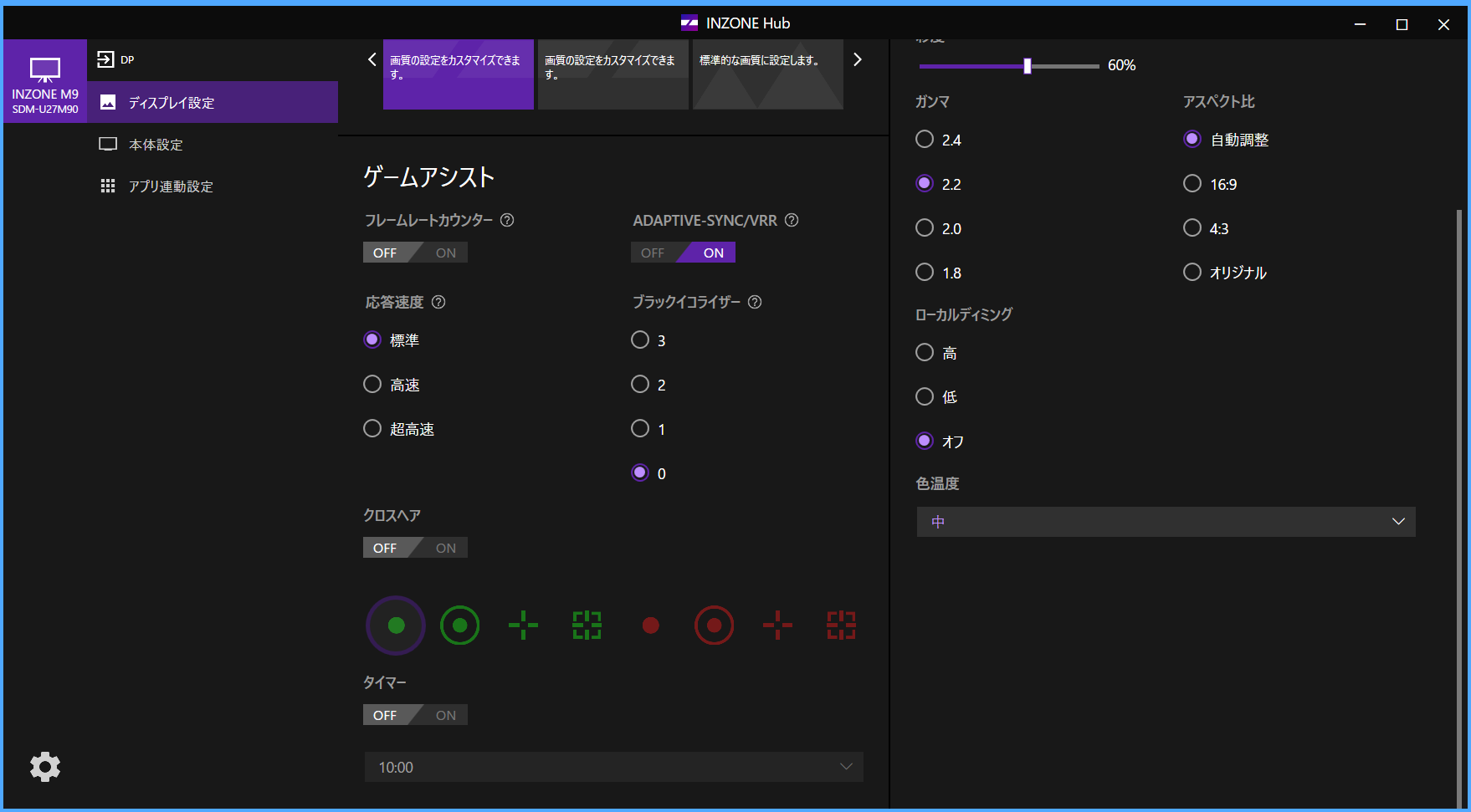Click the ローカルディミング label
Screen dimensions: 1471x812
click(964, 314)
